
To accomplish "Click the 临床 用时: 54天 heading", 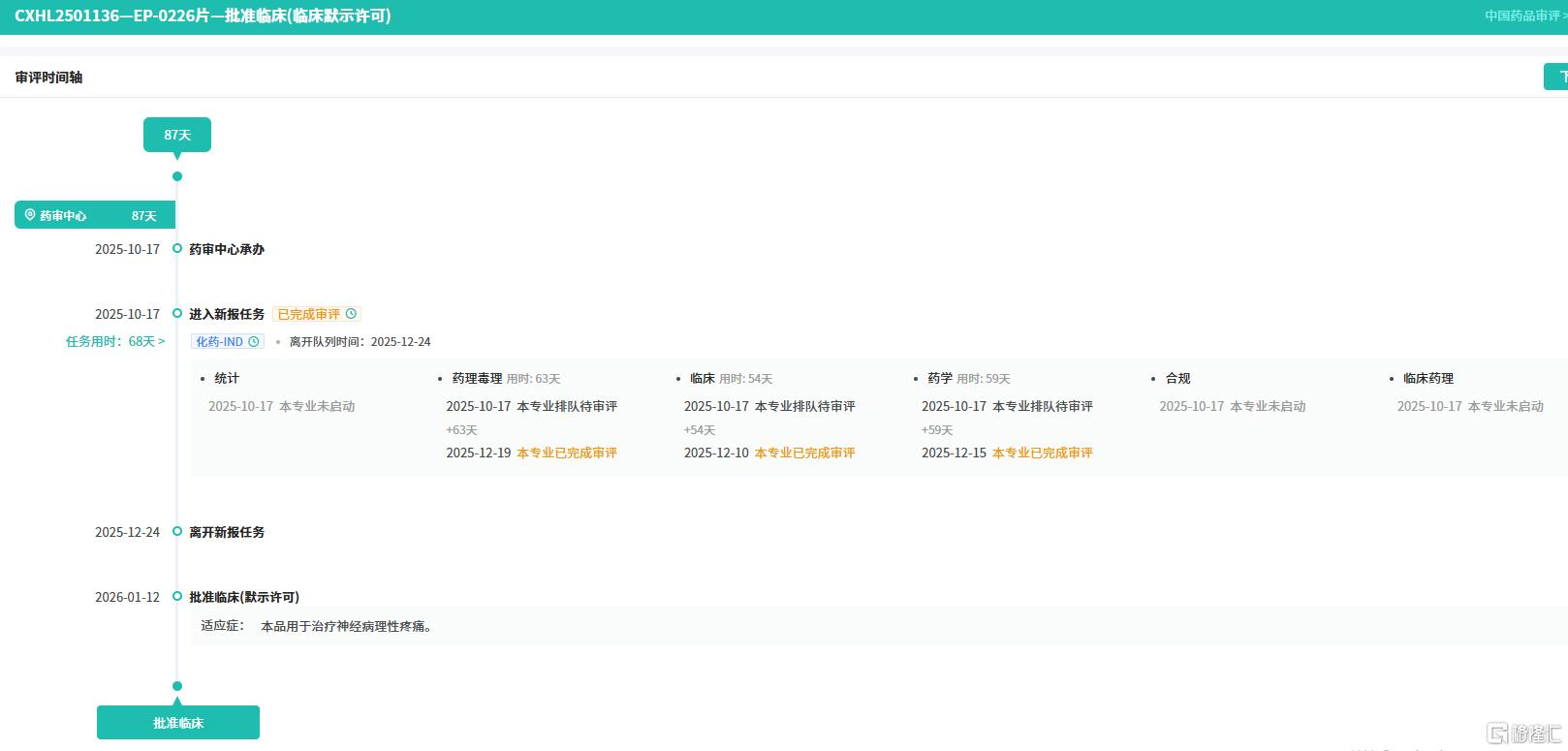I will [x=732, y=379].
